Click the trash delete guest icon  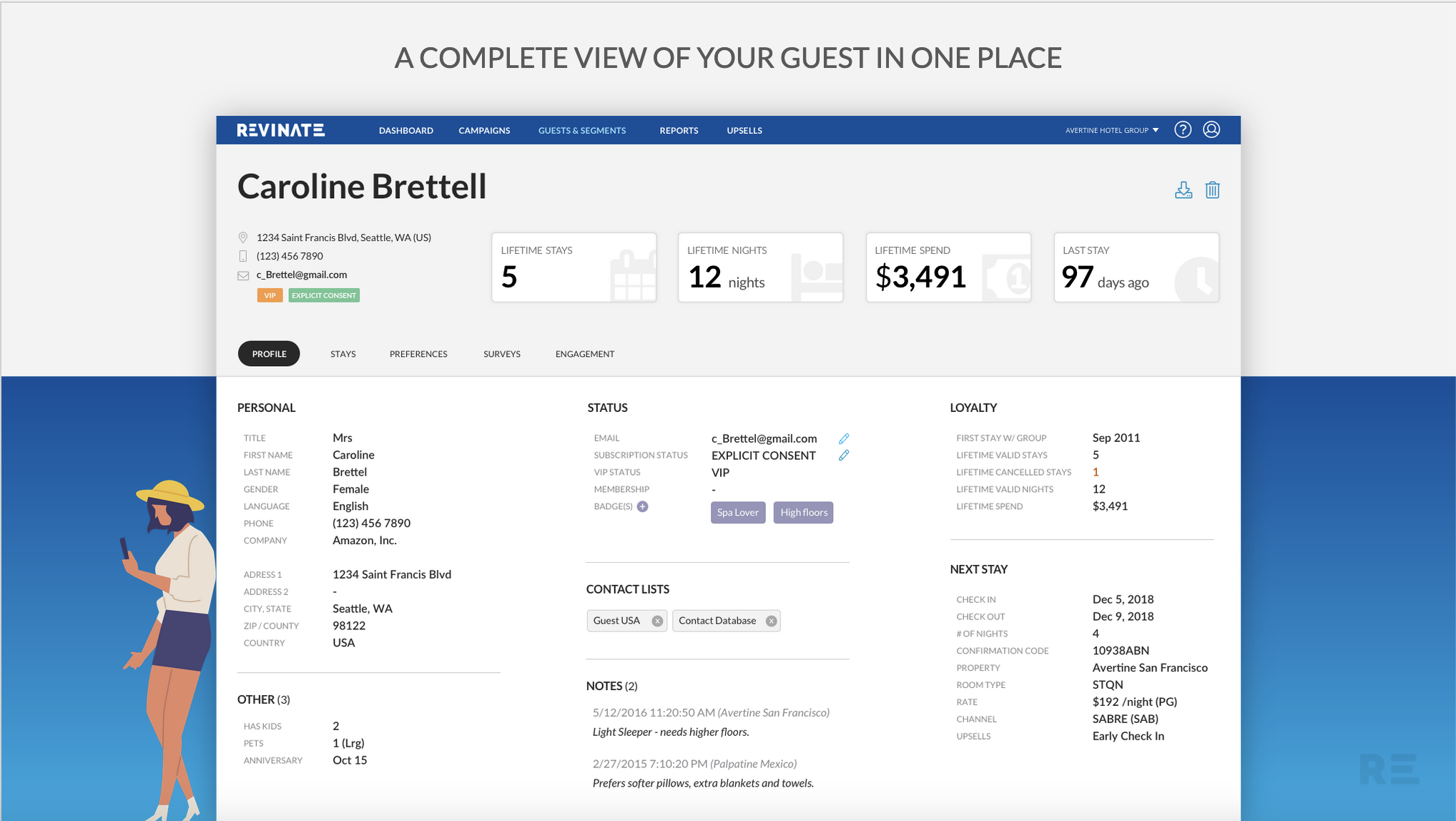tap(1212, 190)
